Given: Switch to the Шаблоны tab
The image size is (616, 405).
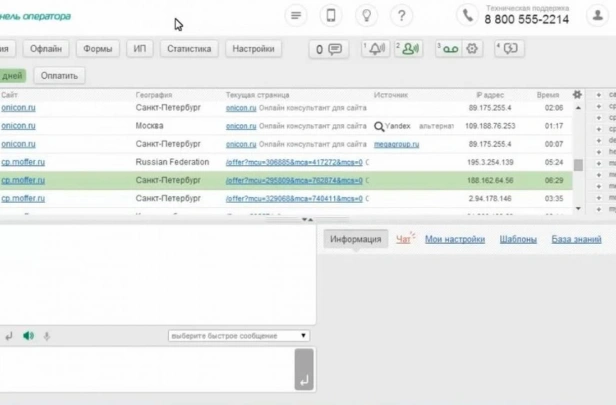Looking at the screenshot, I should coord(518,239).
